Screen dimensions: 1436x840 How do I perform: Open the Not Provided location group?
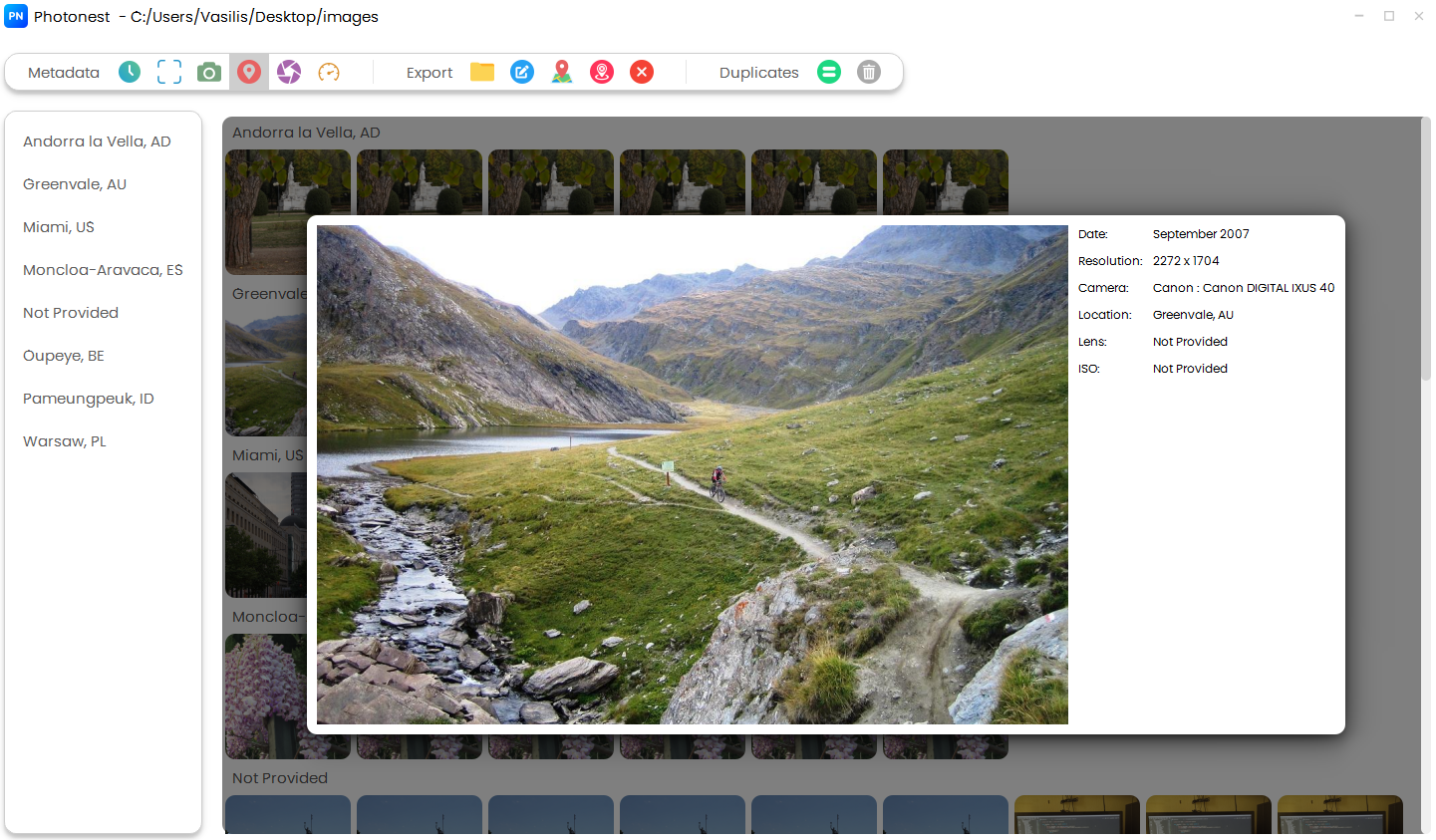point(70,312)
